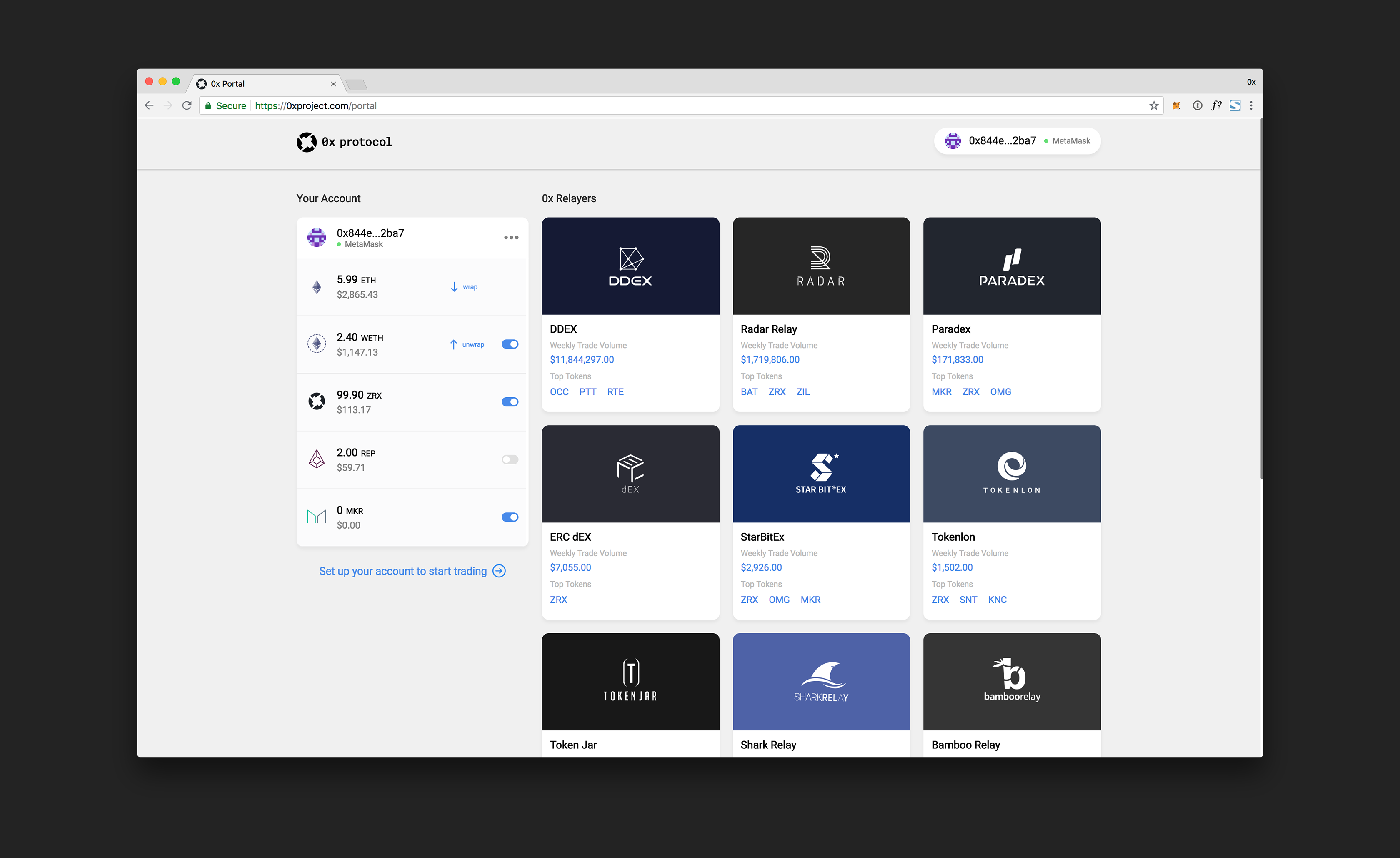The height and width of the screenshot is (858, 1400).
Task: Open the DDEX relayer thumbnail
Action: click(x=630, y=266)
